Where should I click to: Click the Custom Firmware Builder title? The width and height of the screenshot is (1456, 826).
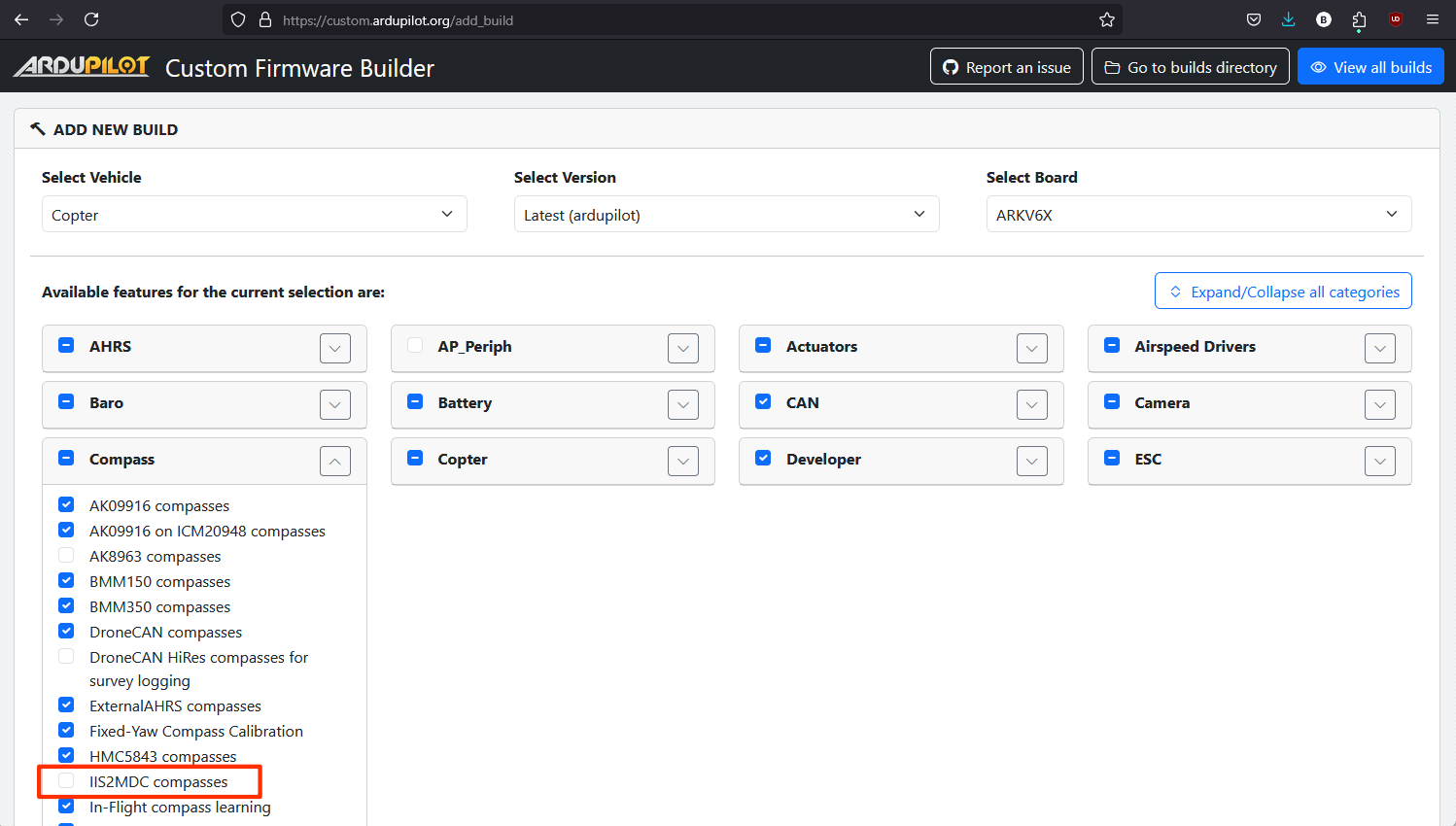coord(299,68)
